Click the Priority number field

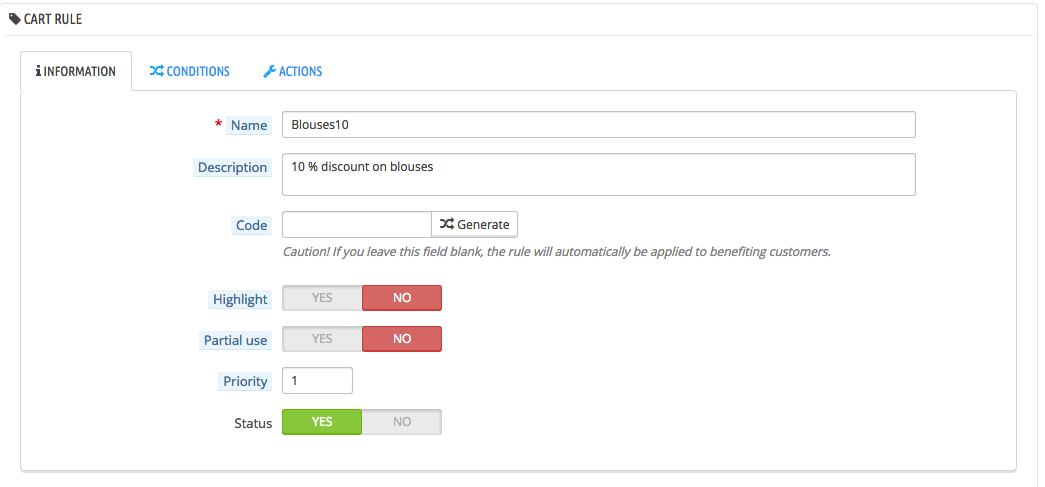click(x=317, y=380)
